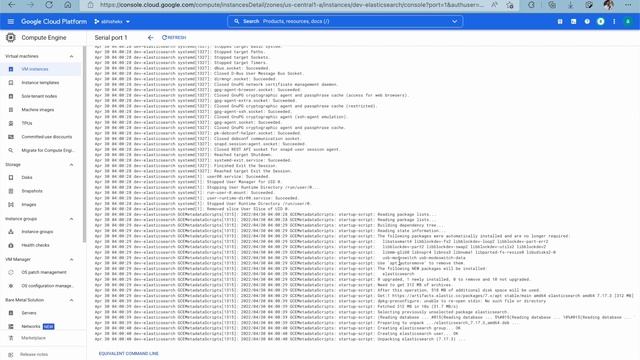Open the green account avatar
The image size is (640, 360).
click(x=628, y=21)
